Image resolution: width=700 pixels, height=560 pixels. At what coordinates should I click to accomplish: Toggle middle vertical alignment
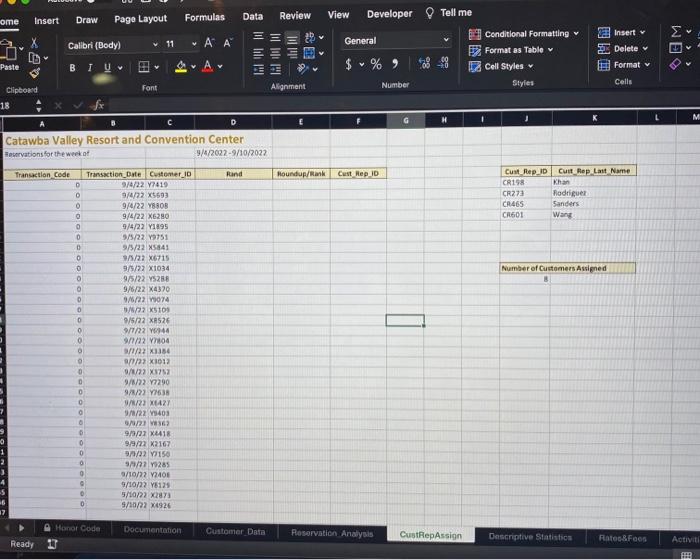275,37
